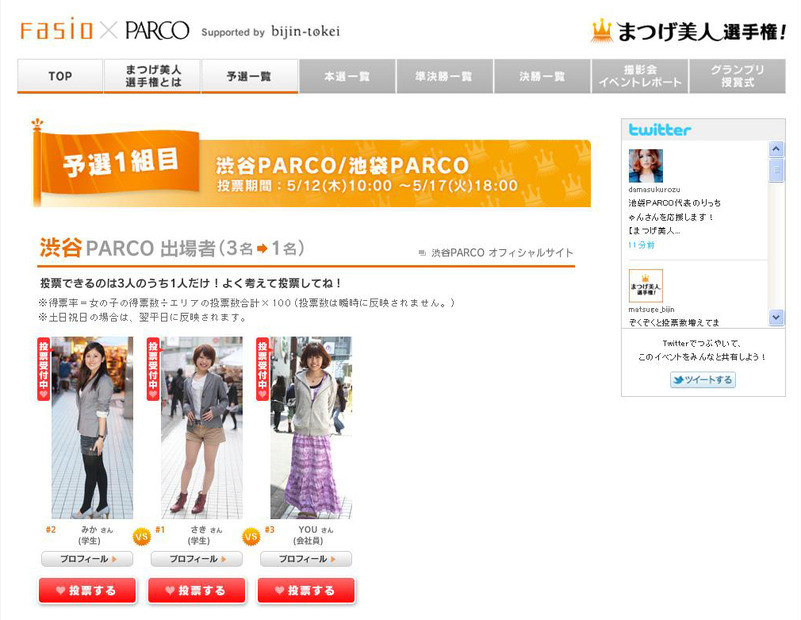Open the 決勝一覧 tab
Image resolution: width=801 pixels, height=620 pixels.
(x=542, y=76)
